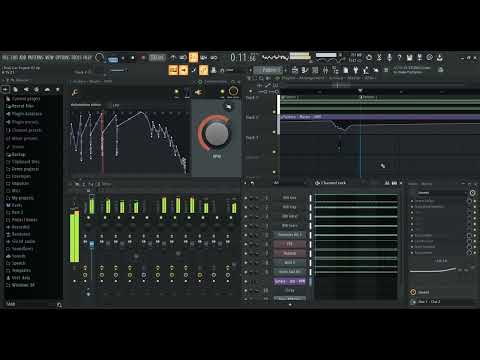Click the microphone recording icon
Screen dimensions: 480x360
[389, 57]
